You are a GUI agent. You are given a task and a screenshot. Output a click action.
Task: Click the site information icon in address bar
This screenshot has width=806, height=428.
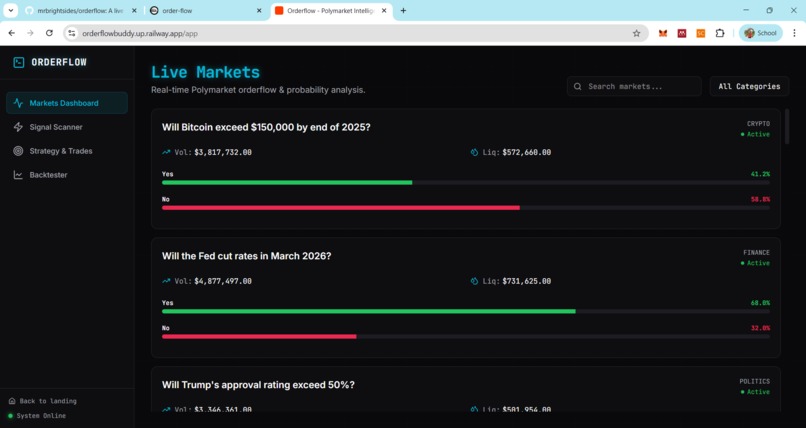pyautogui.click(x=72, y=33)
